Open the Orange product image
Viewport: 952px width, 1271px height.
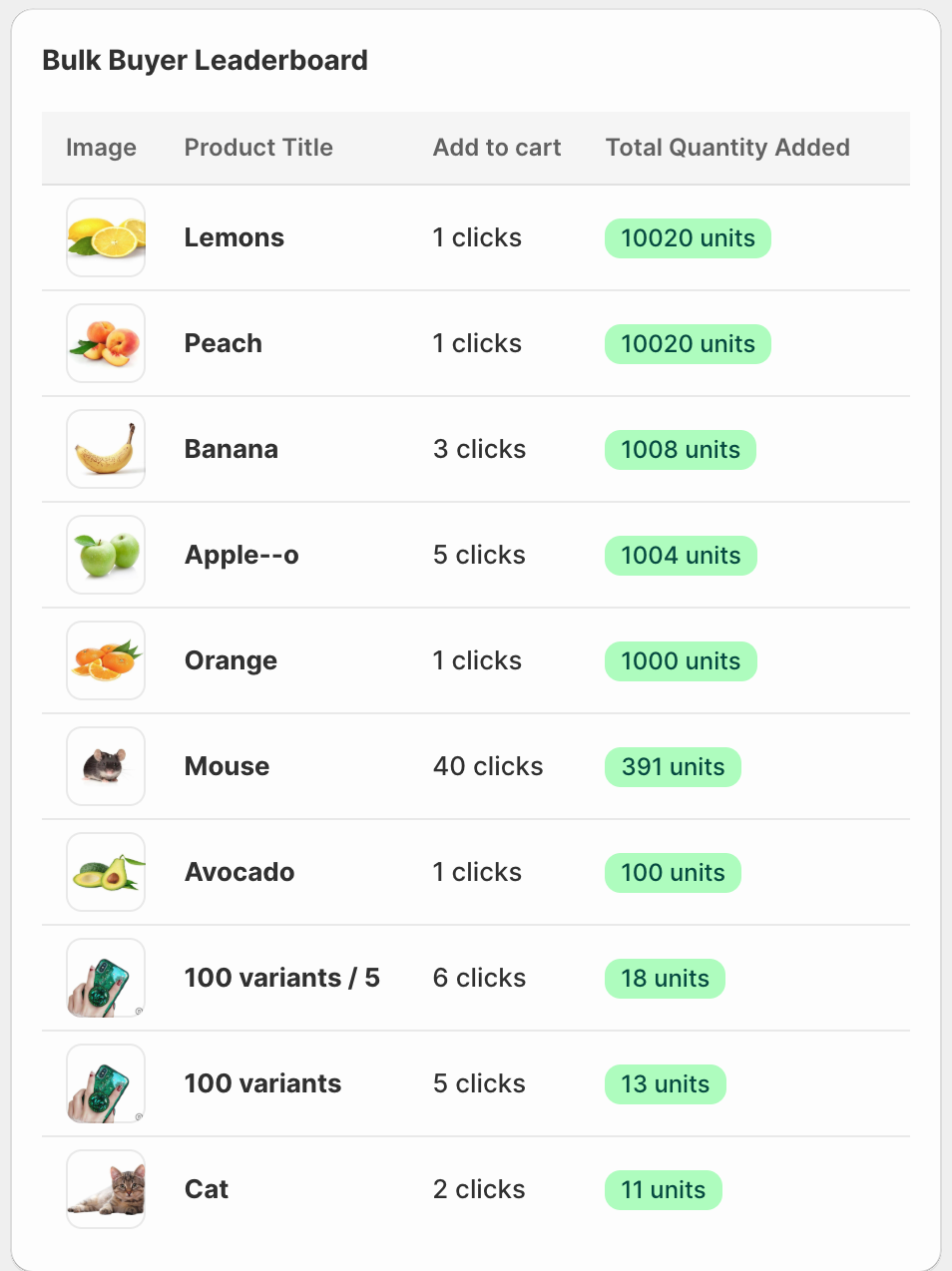click(x=106, y=660)
